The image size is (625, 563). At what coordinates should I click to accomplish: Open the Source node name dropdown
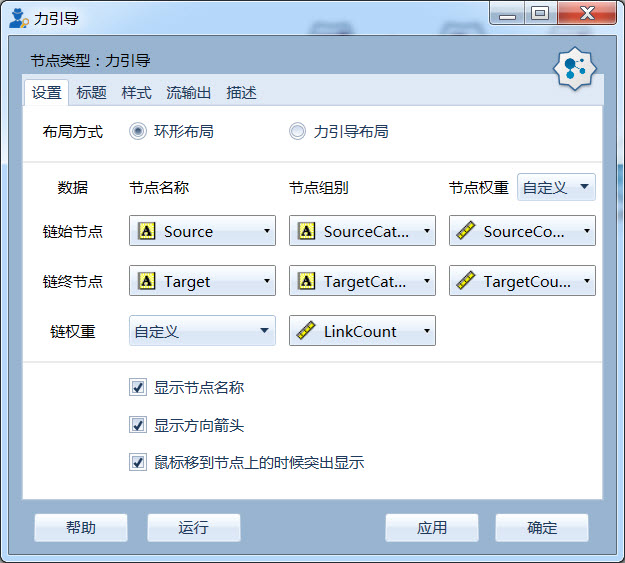point(202,231)
